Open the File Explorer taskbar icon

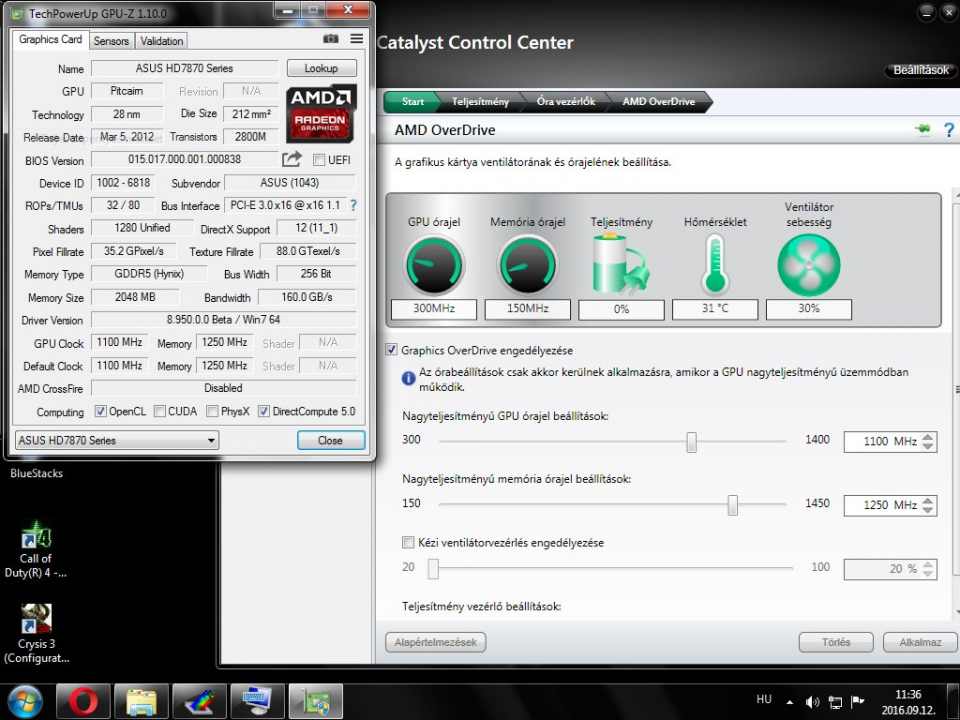[141, 702]
